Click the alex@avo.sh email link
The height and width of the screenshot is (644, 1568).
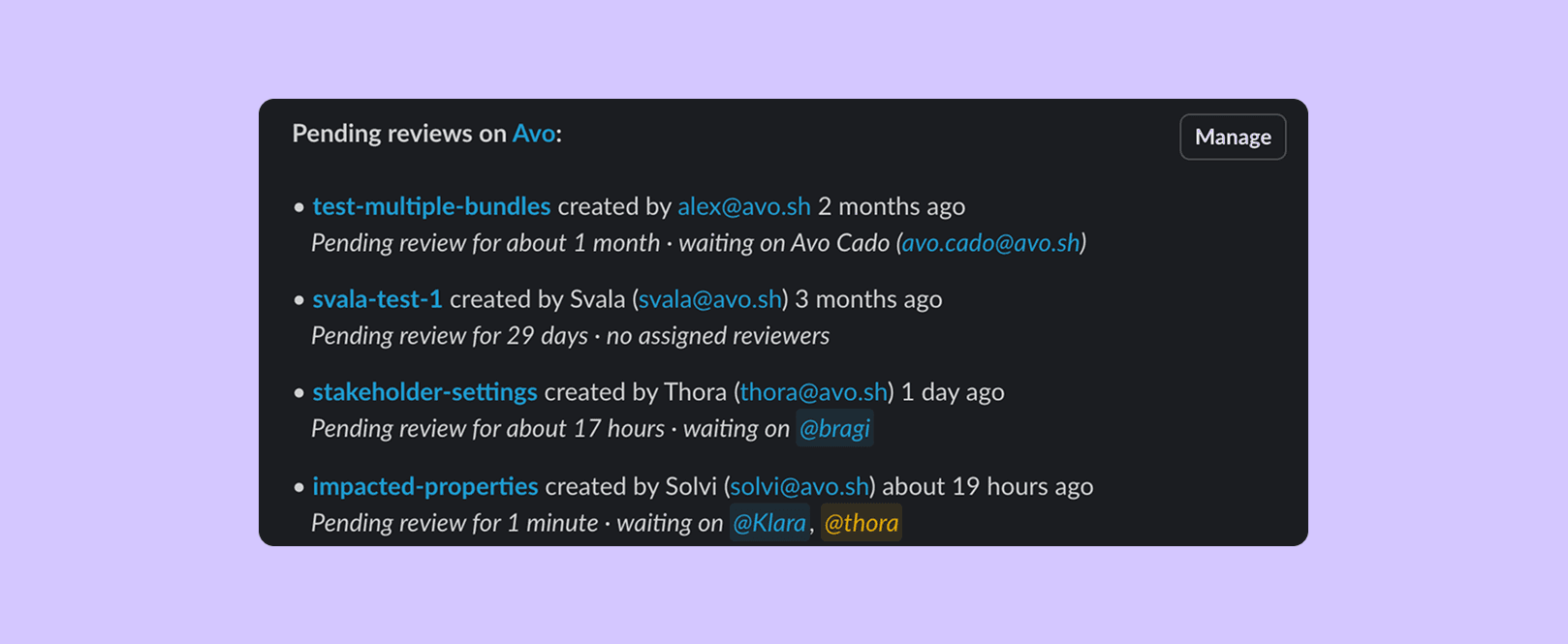743,206
